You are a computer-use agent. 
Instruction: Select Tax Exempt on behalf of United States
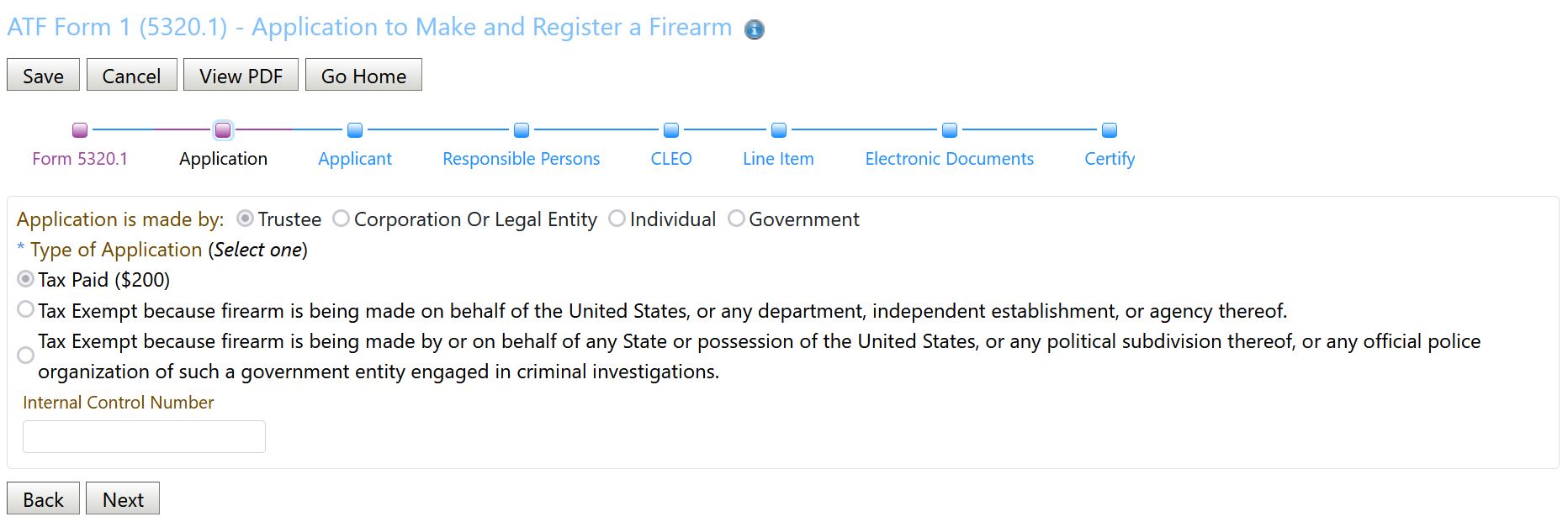tap(26, 309)
